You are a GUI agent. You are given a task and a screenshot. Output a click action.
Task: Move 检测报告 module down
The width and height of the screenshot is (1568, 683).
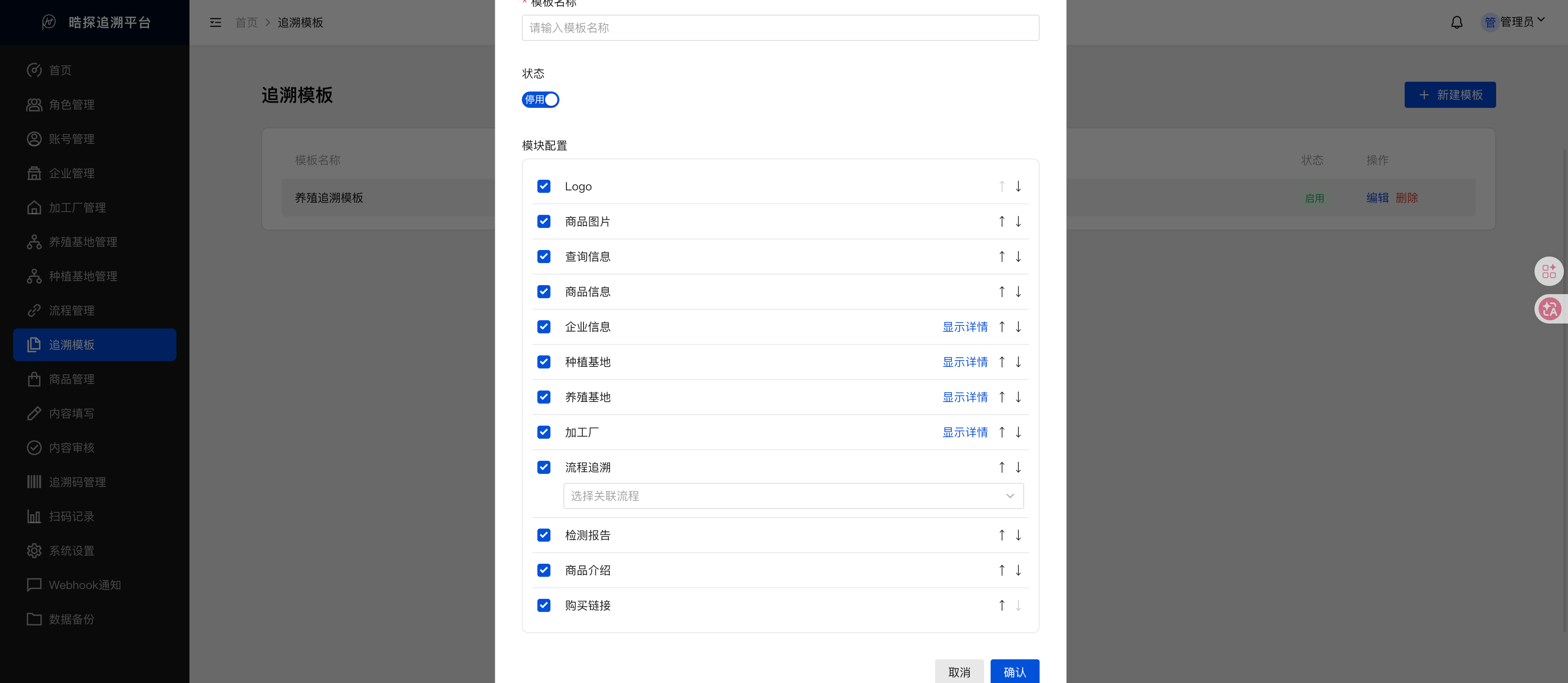point(1018,535)
